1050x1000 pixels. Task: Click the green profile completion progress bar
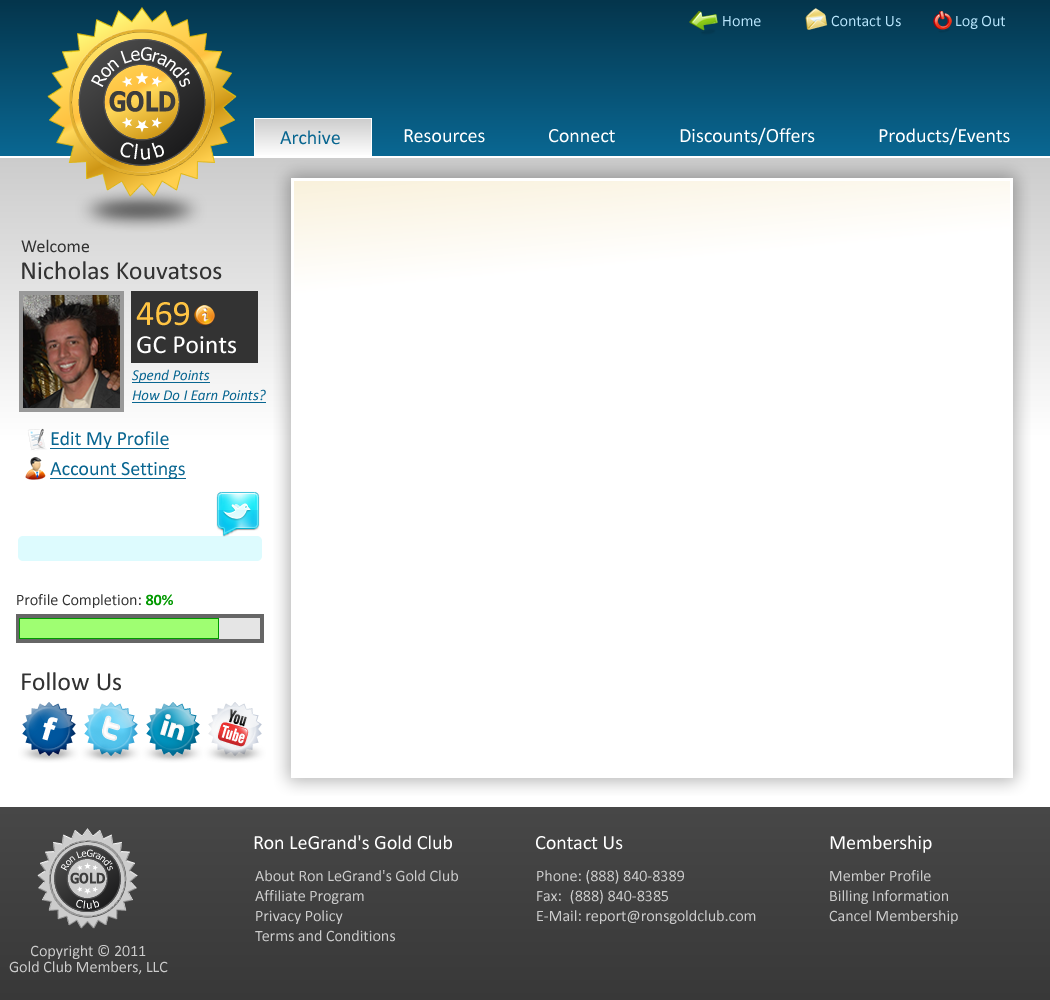pyautogui.click(x=119, y=629)
